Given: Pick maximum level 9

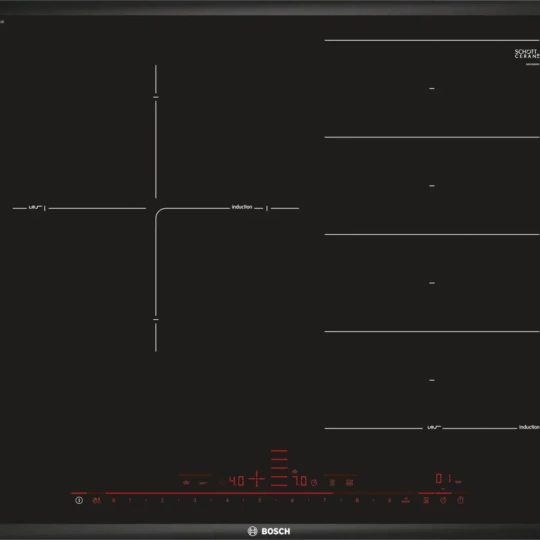Looking at the screenshot, I should [x=389, y=500].
